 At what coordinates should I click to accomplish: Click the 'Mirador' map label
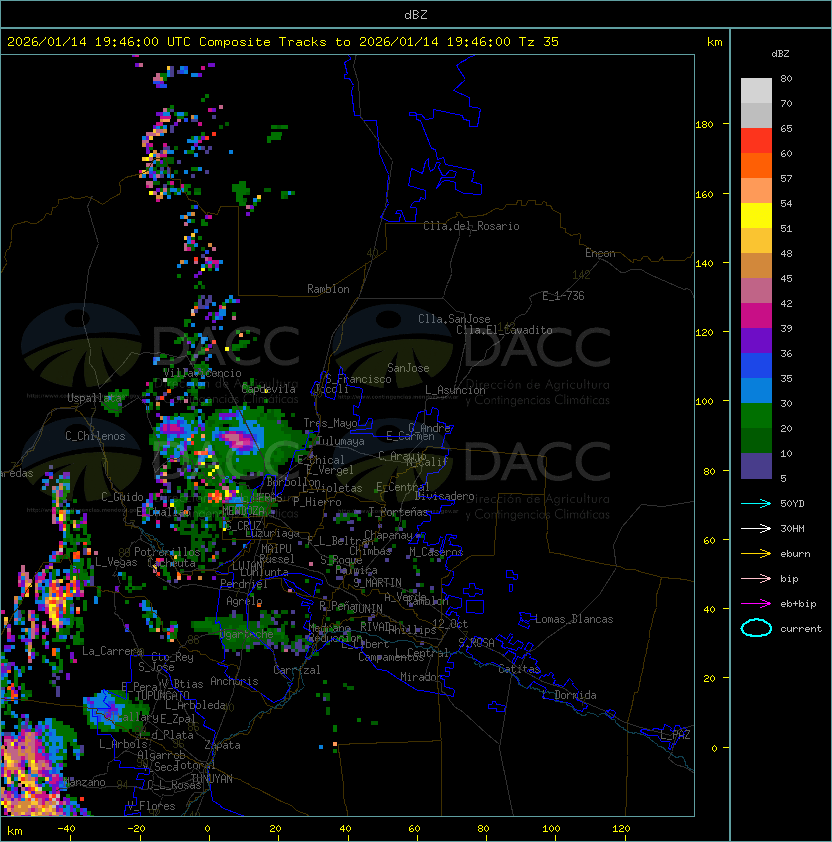tap(422, 677)
